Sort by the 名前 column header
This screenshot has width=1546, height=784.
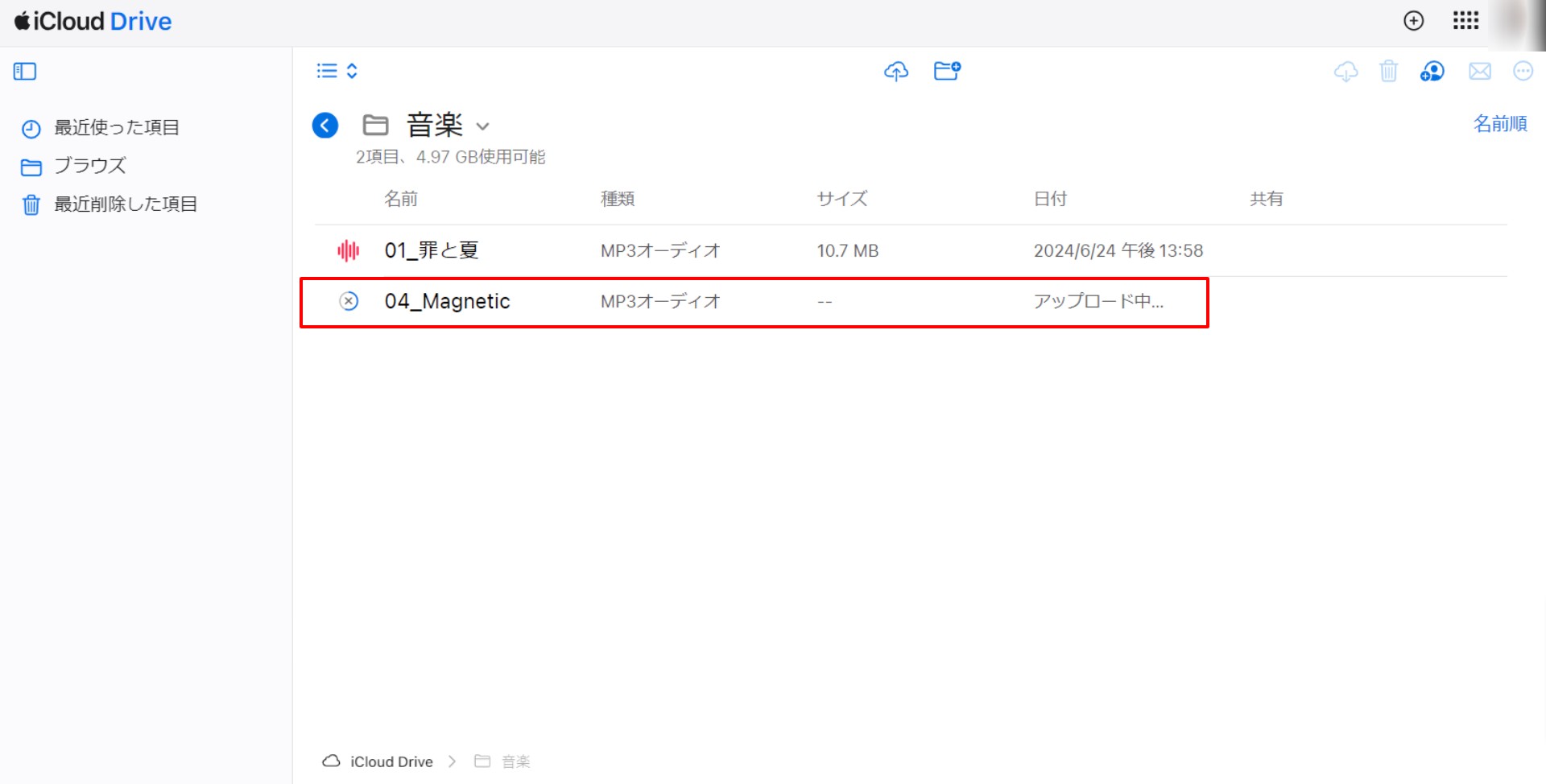401,199
